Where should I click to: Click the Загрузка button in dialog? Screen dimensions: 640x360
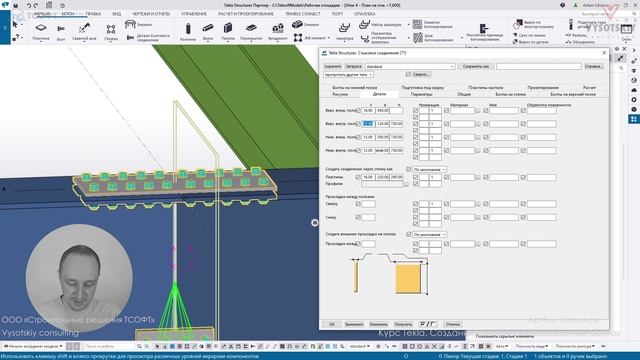(x=353, y=66)
